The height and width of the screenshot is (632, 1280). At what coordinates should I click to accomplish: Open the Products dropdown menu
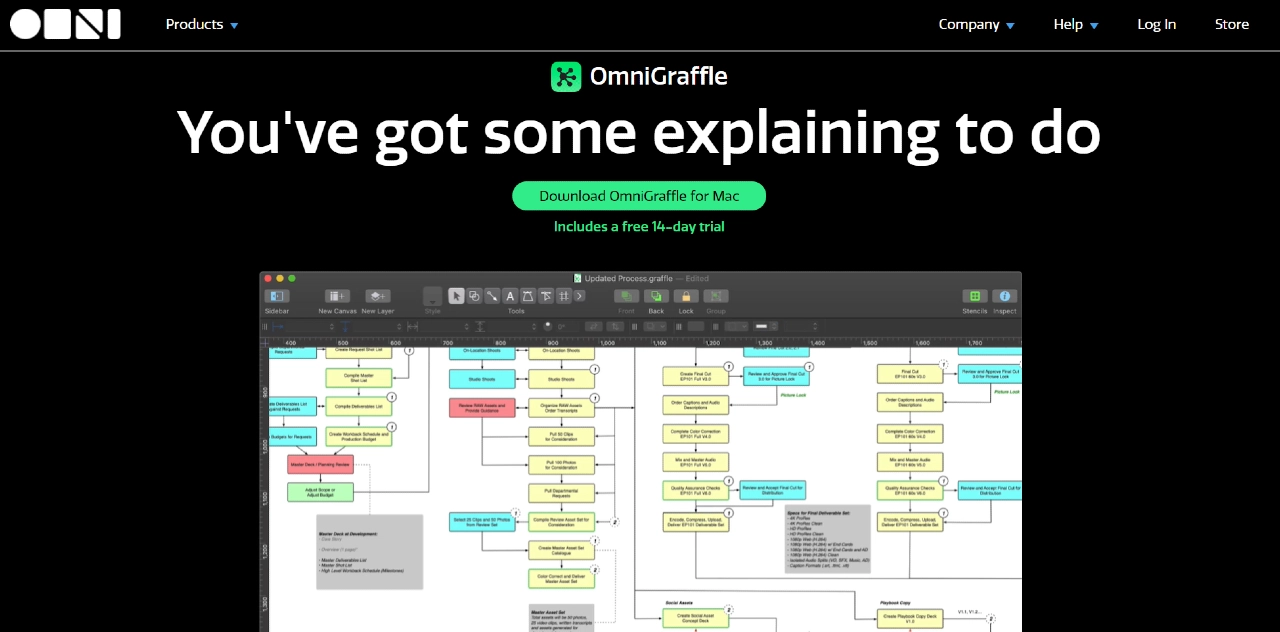(202, 25)
